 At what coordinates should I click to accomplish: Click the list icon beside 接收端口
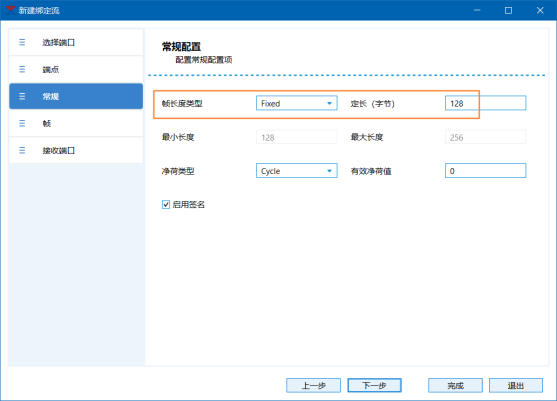22,150
